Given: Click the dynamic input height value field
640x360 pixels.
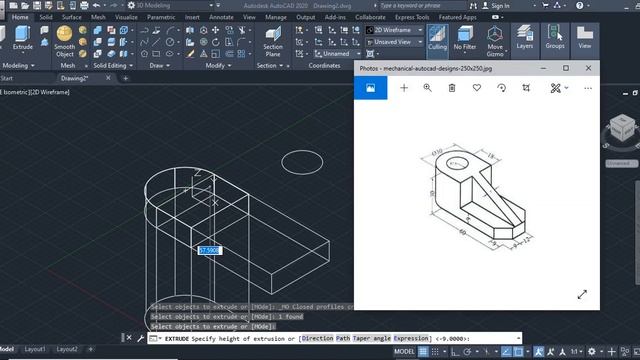Looking at the screenshot, I should click(x=210, y=251).
